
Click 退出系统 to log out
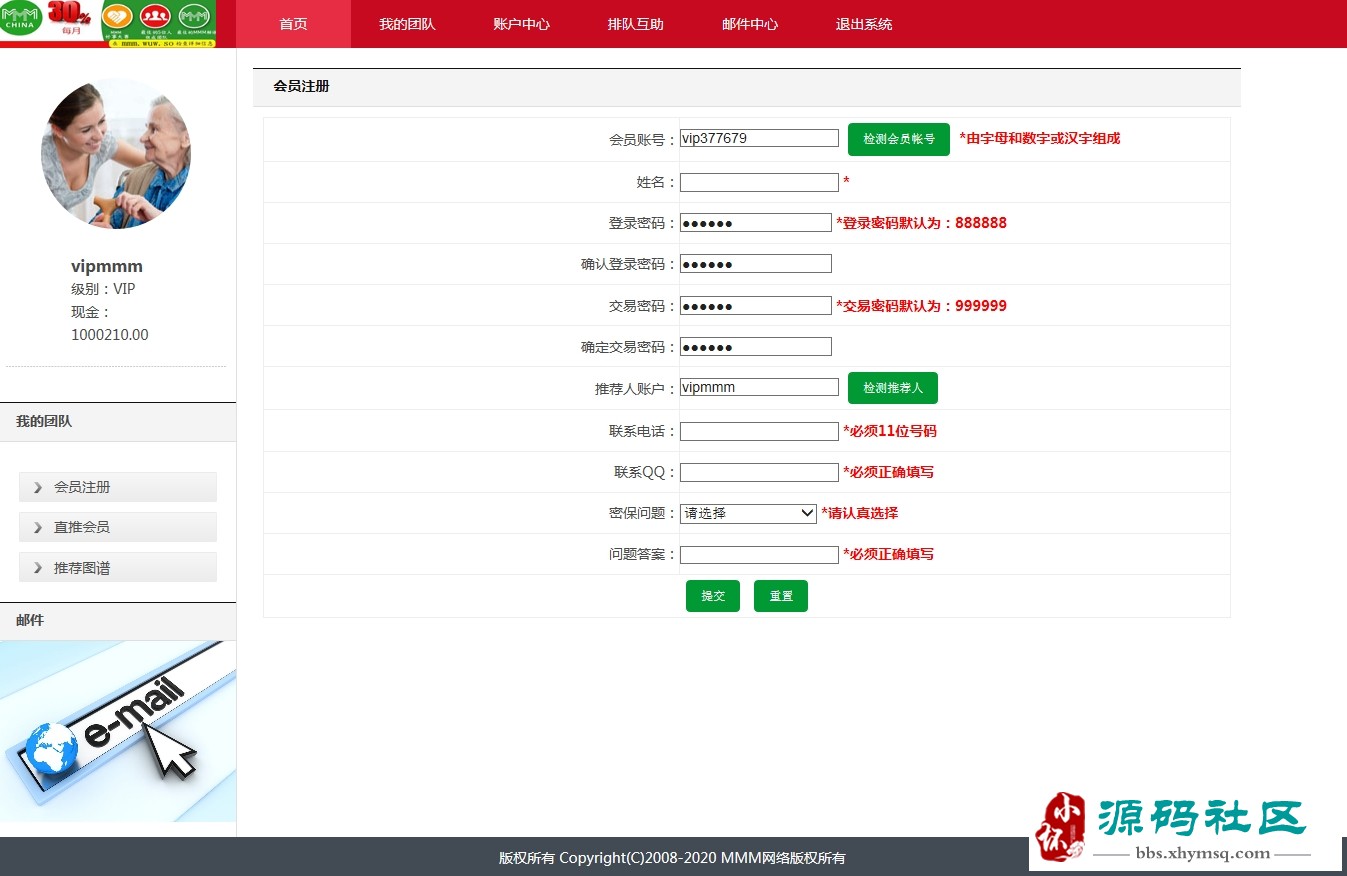point(864,24)
